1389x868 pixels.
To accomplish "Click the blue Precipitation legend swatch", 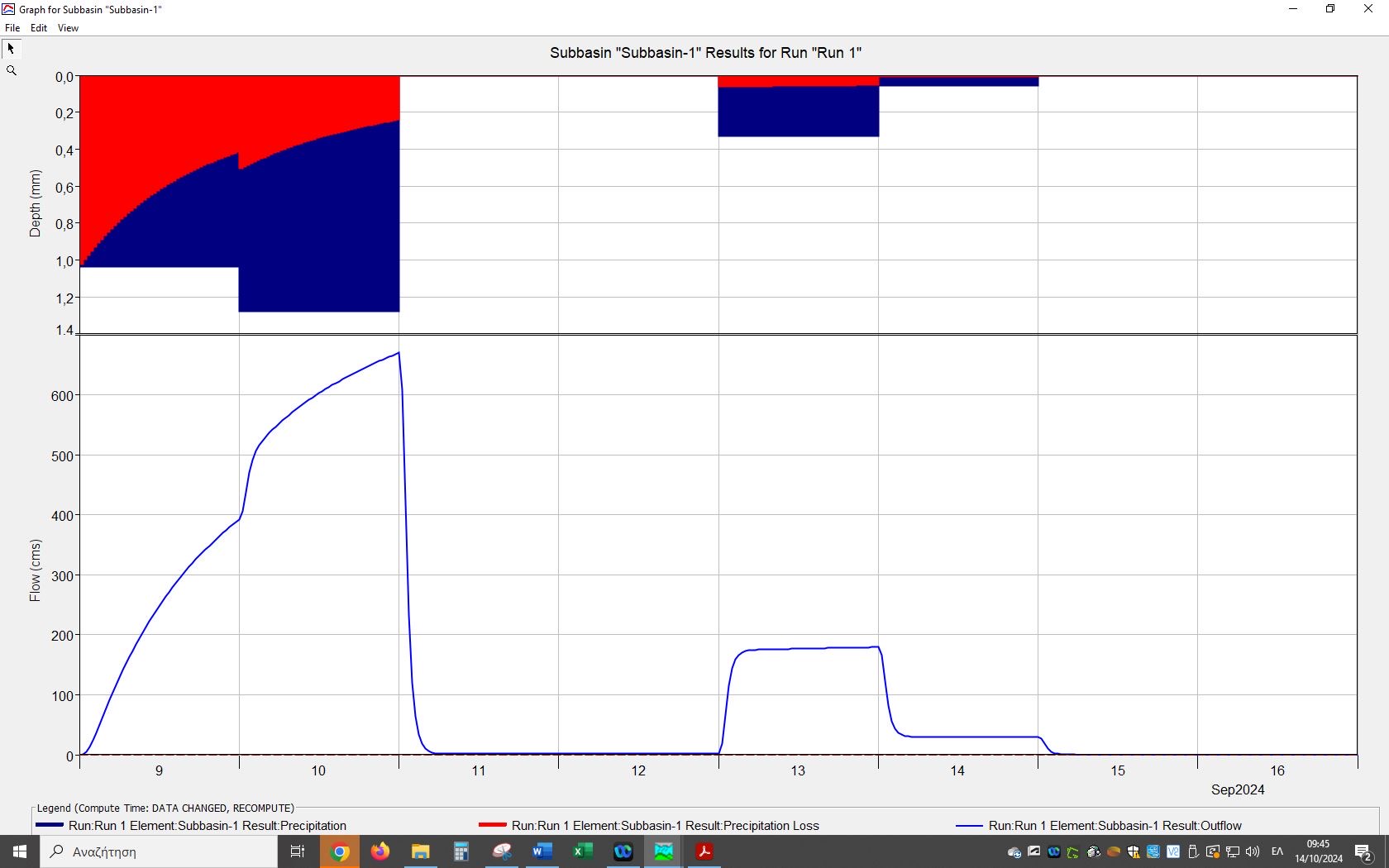I will click(x=50, y=825).
